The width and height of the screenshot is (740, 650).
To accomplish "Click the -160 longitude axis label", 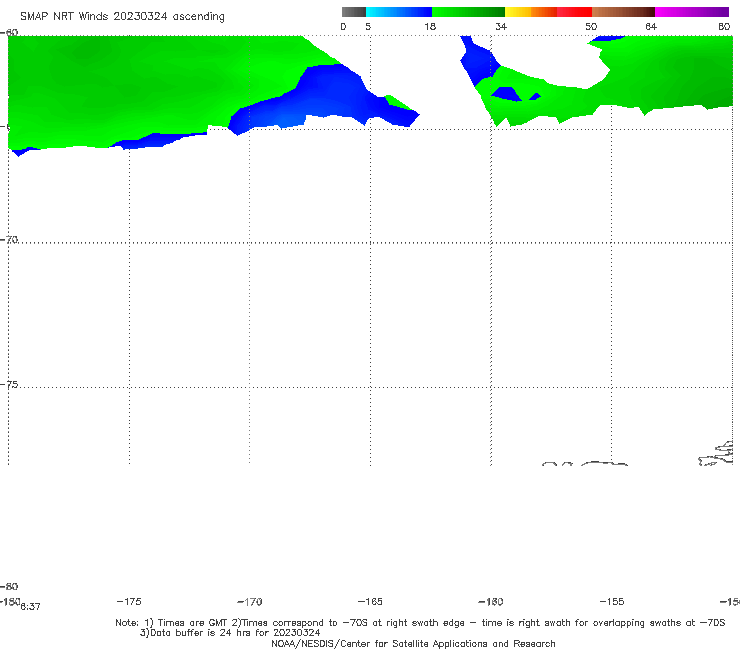I will 491,602.
